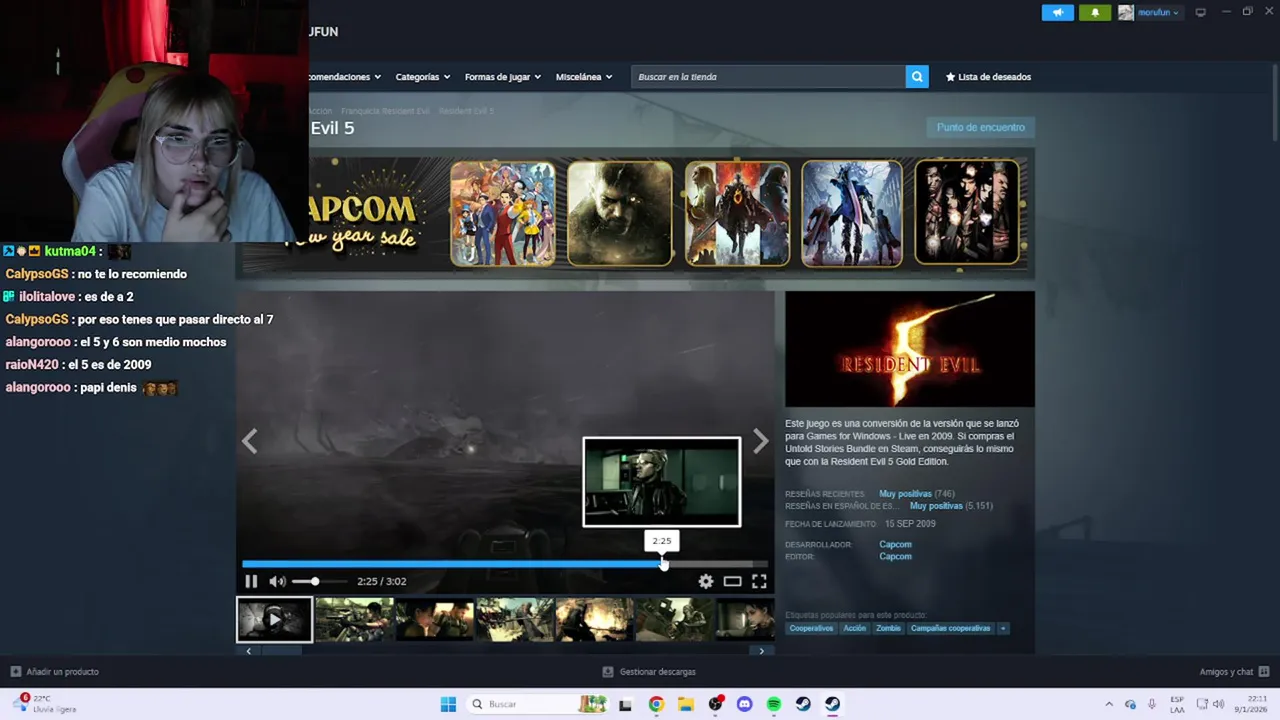This screenshot has width=1280, height=720.
Task: Enter fullscreen on the trailer
Action: (x=759, y=581)
